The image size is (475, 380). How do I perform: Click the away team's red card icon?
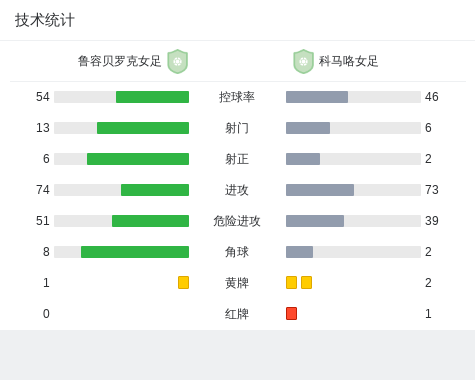point(291,313)
